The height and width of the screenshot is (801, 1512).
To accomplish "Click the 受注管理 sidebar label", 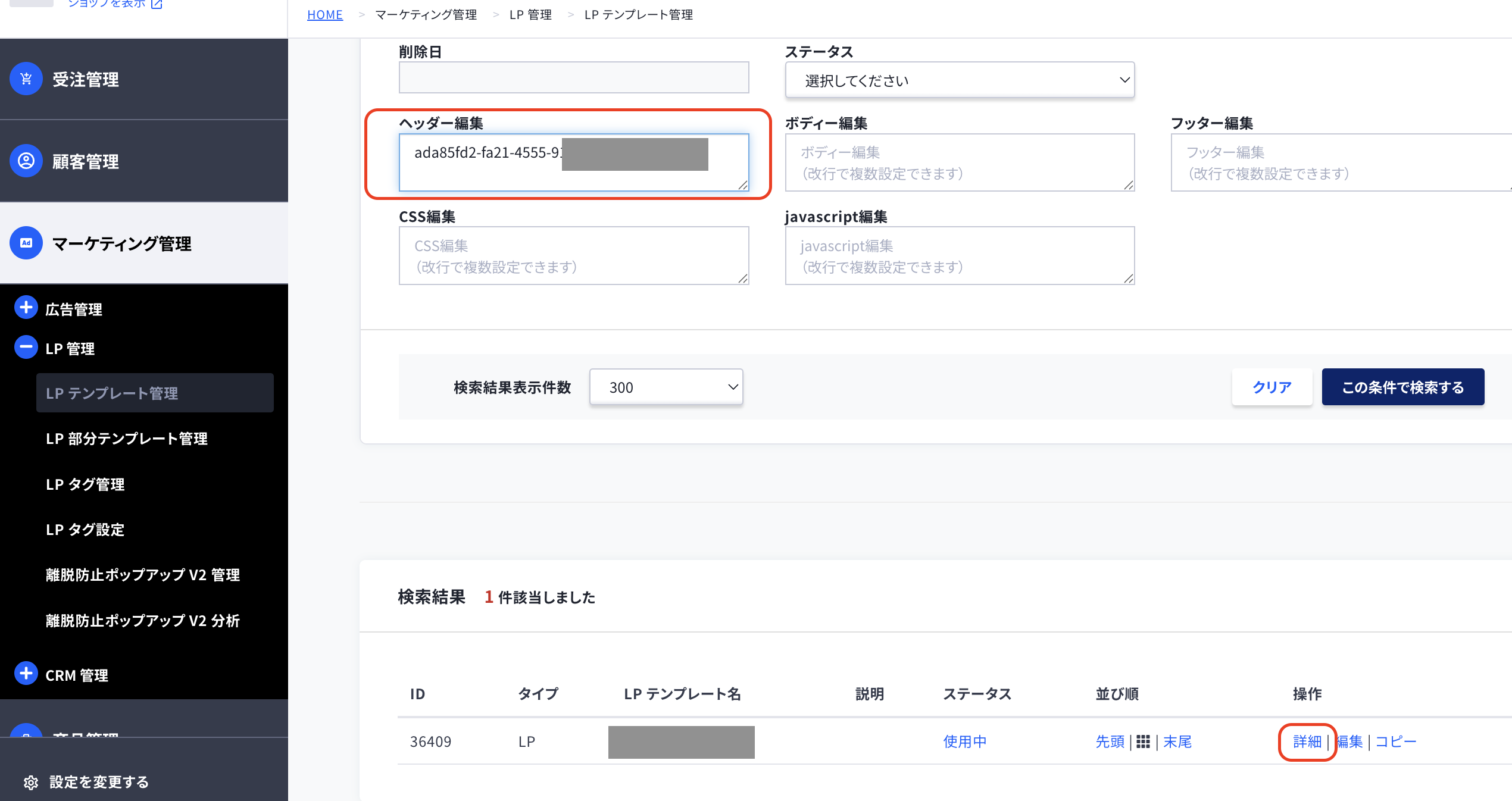I will click(86, 79).
